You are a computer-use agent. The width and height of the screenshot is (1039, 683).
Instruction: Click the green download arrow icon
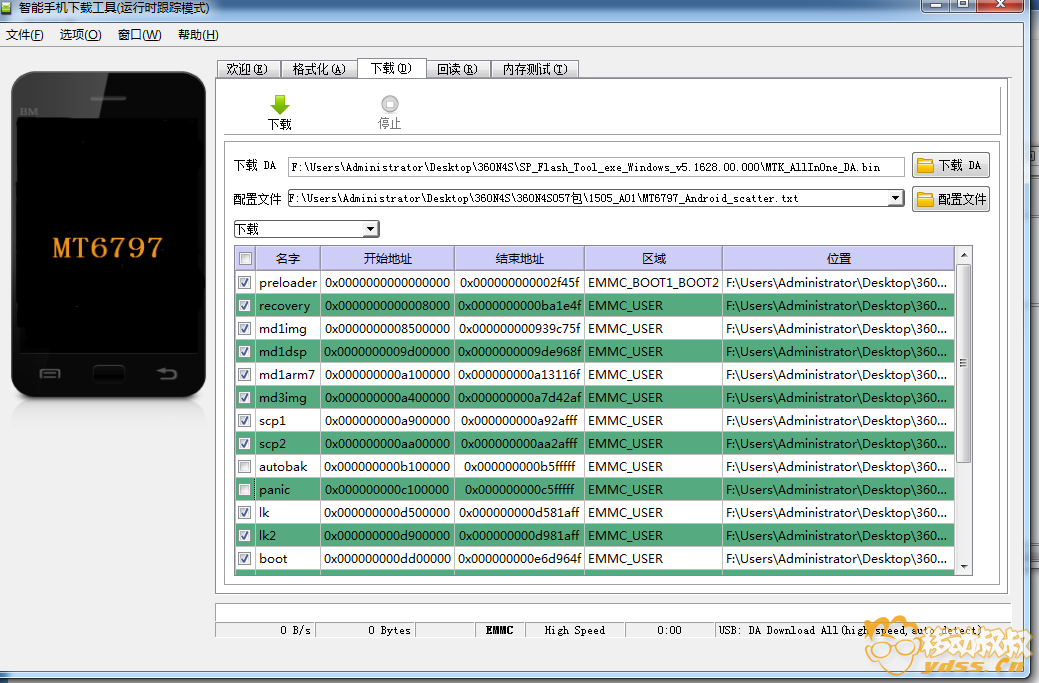[x=280, y=104]
